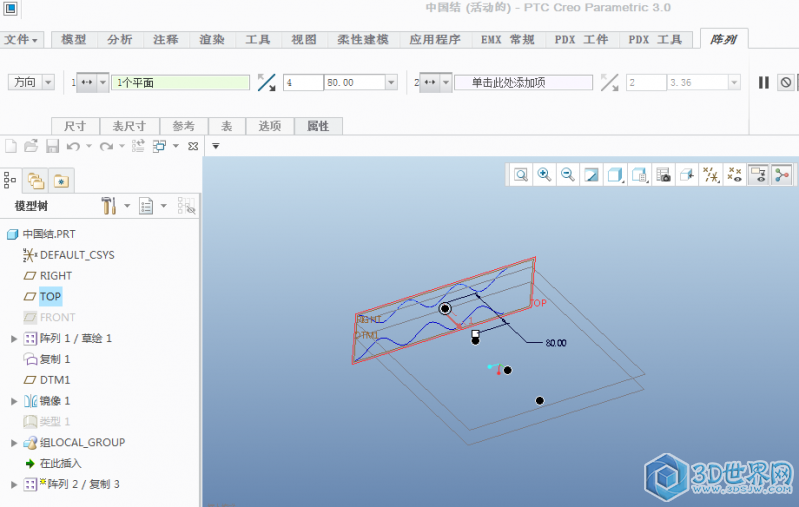Select the Favorites navigator tab icon

(62, 180)
